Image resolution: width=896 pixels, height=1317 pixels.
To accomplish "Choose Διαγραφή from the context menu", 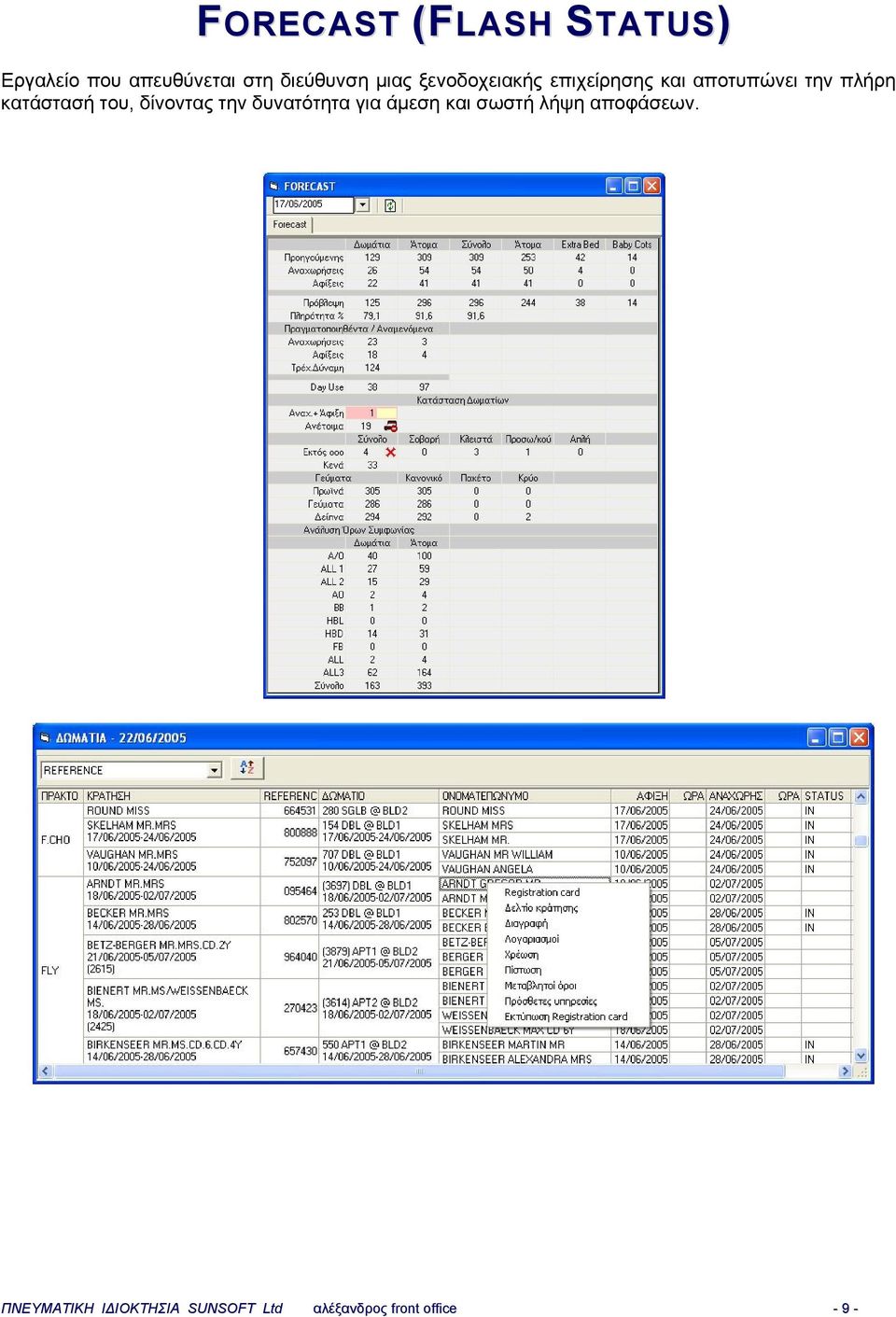I will [526, 924].
